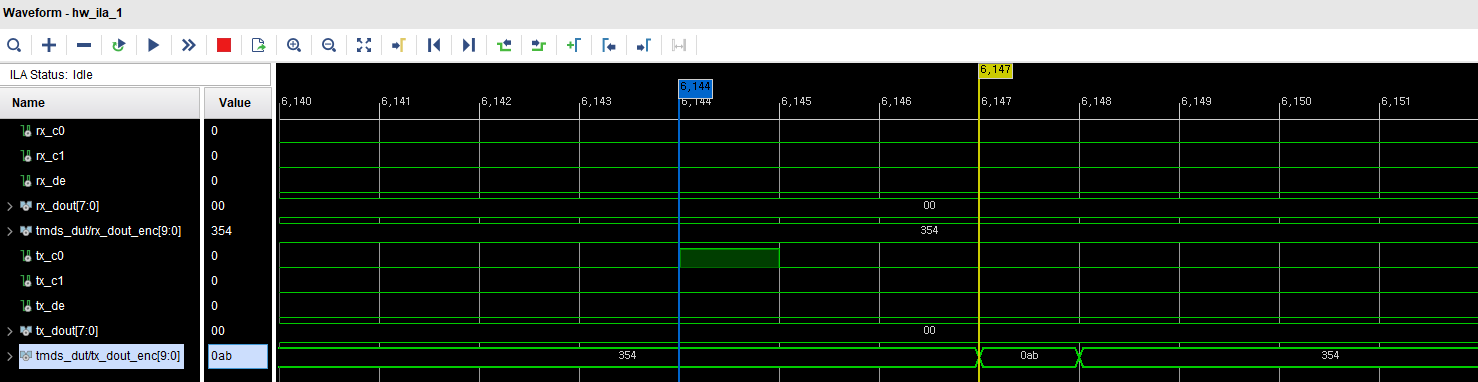Expand the tmds_dut/tx_dout_enc[9:0] bus
Screen dimensions: 1478x382
pos(10,356)
